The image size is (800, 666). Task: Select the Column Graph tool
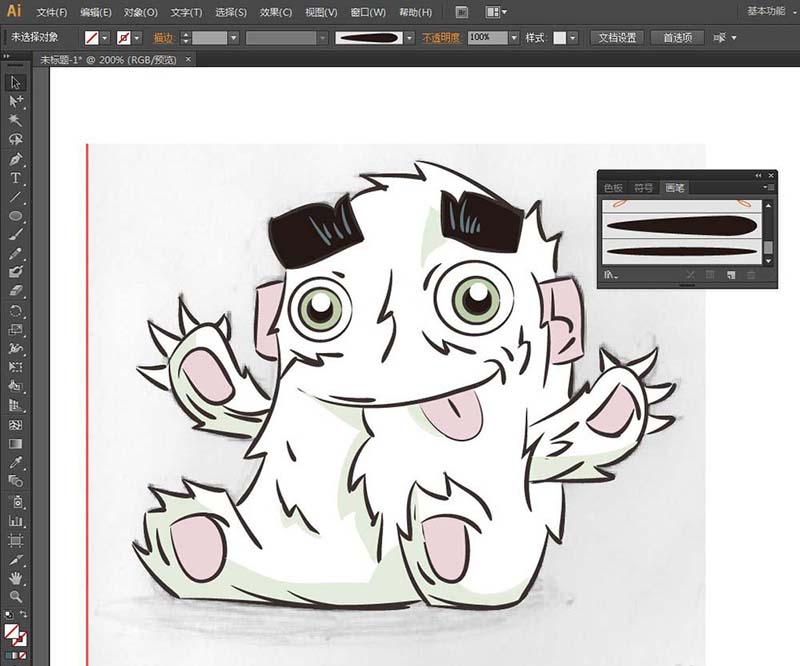tap(15, 521)
